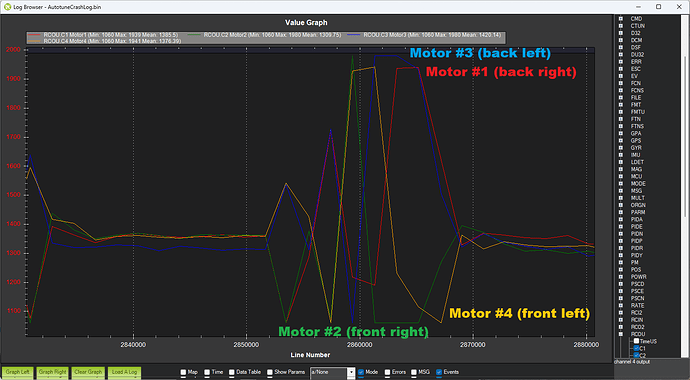Click the Graph Right button
Viewport: 690px width, 380px height.
tap(52, 372)
